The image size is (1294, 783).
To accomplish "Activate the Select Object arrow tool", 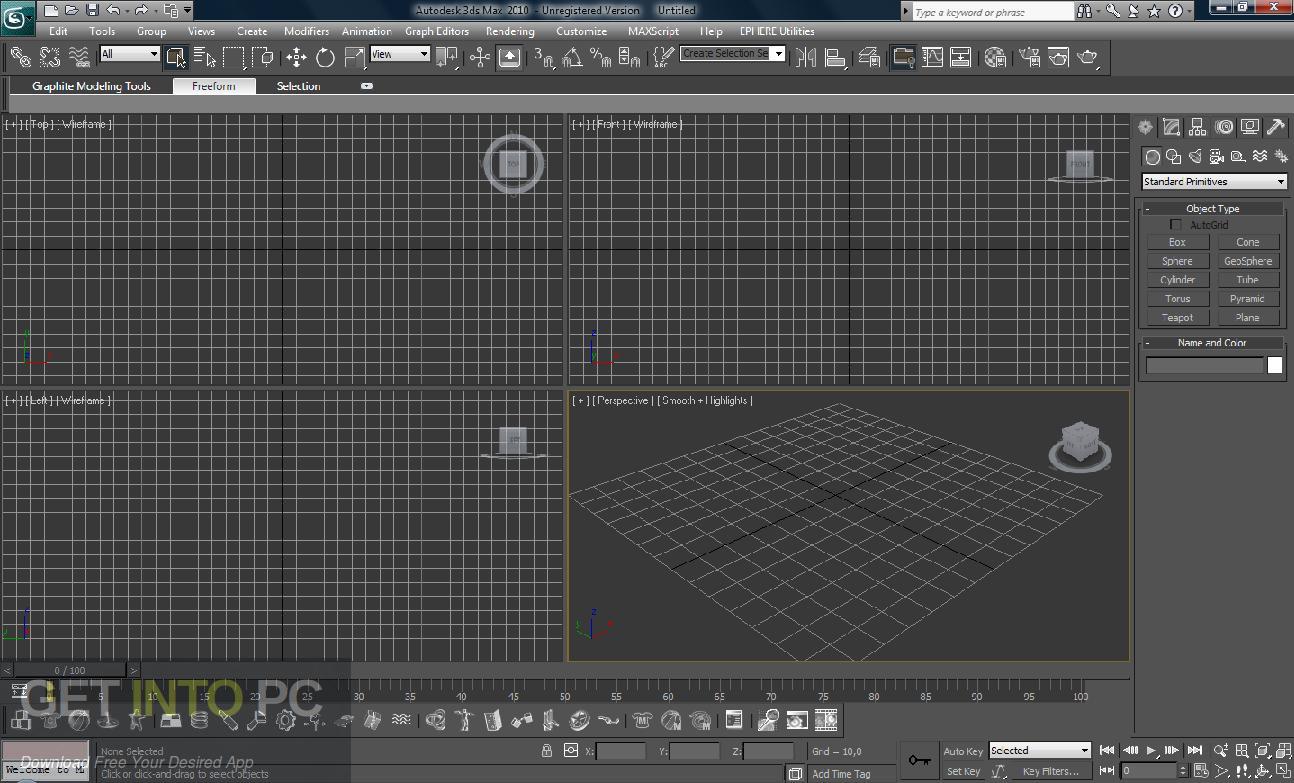I will click(176, 56).
